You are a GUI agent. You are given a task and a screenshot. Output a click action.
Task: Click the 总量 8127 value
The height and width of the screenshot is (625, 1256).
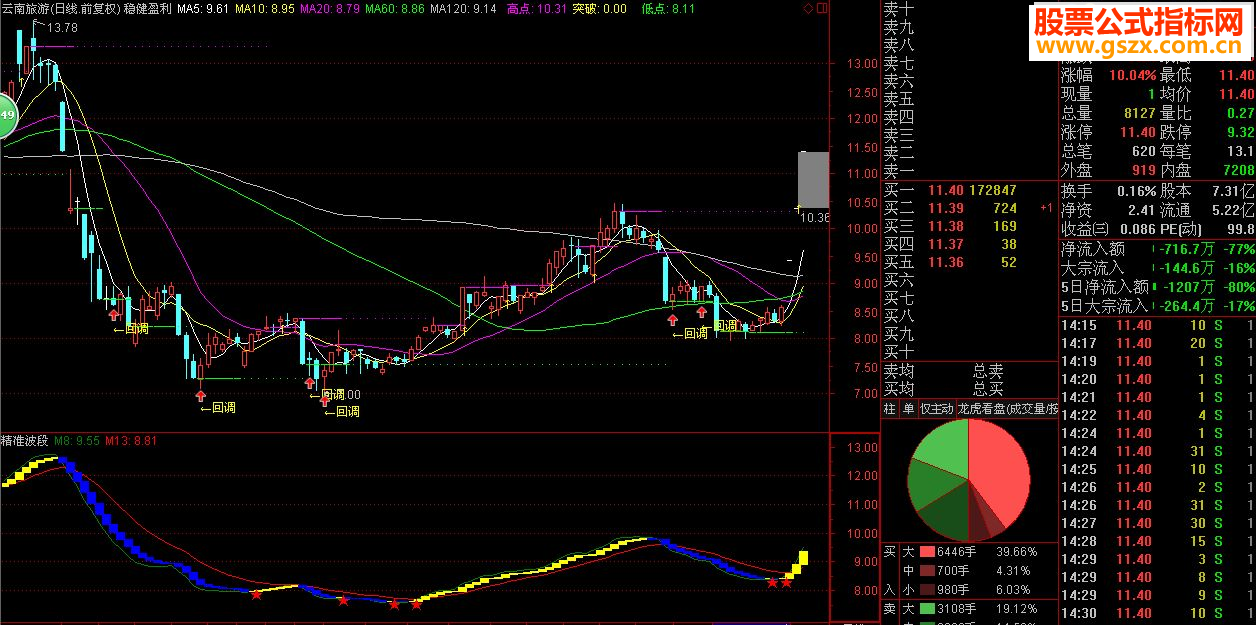pos(1140,113)
